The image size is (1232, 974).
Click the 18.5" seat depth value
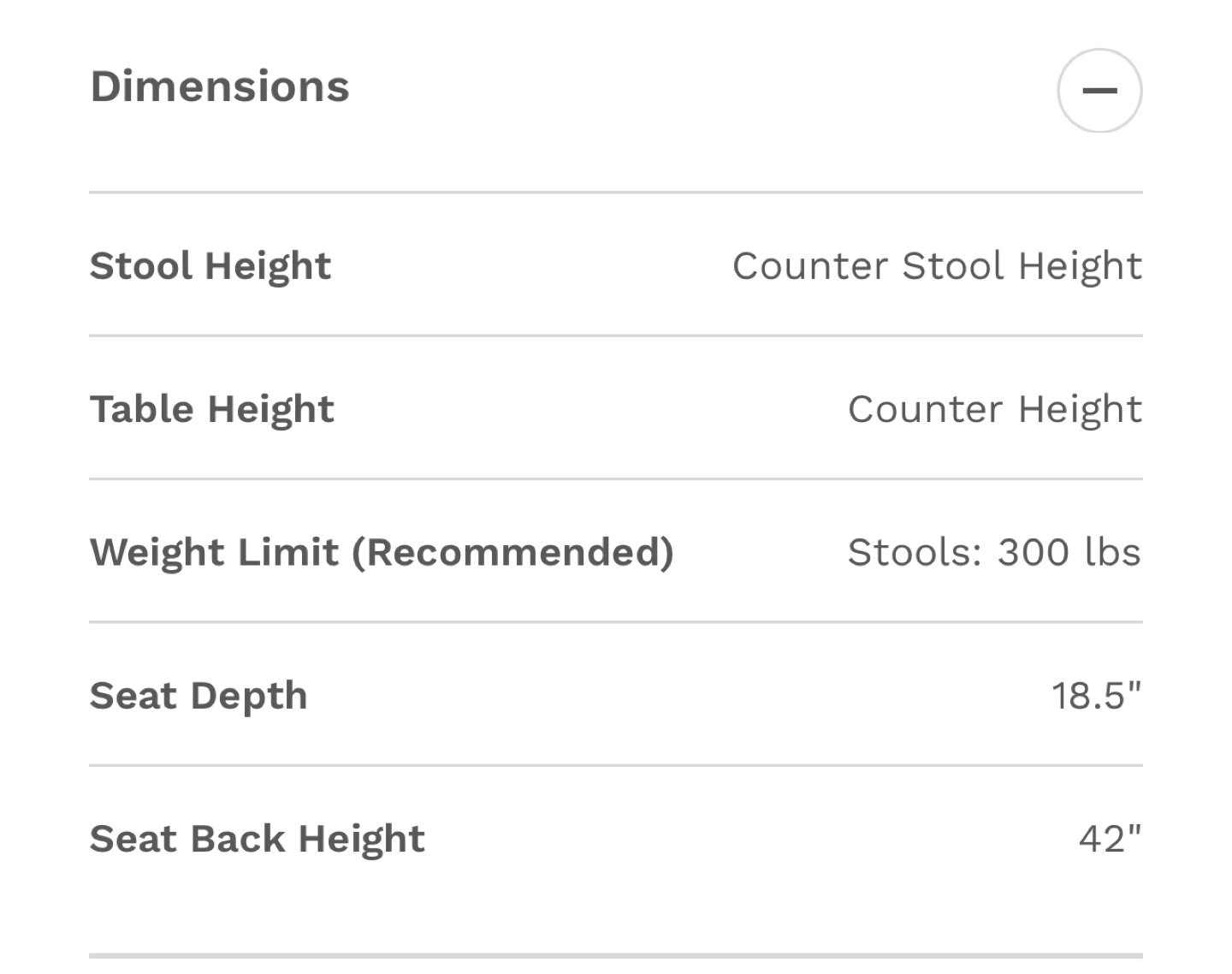[1097, 696]
